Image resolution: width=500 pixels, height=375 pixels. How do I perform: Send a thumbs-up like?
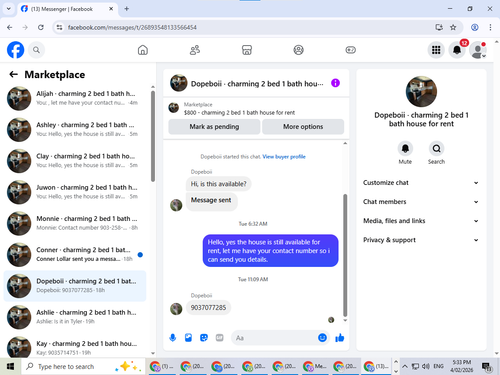(340, 338)
